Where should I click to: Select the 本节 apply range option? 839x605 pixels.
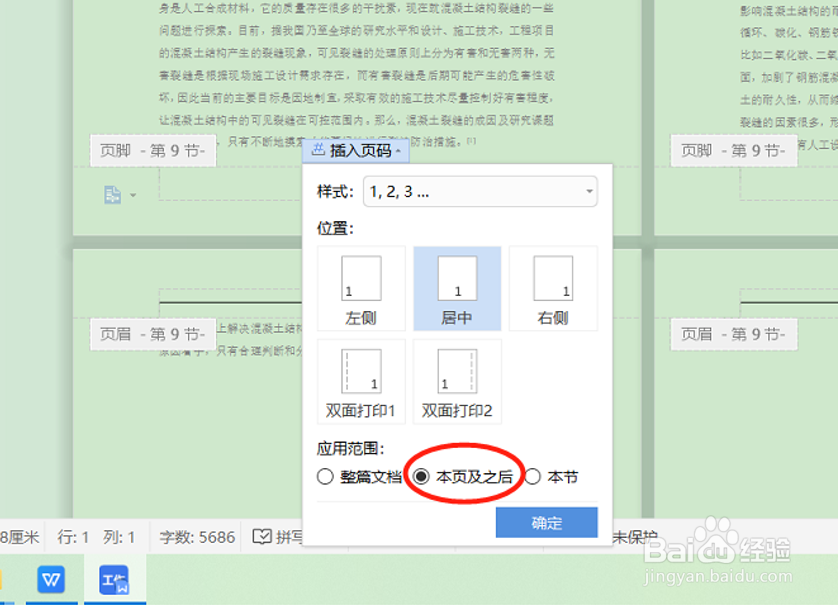tap(535, 477)
